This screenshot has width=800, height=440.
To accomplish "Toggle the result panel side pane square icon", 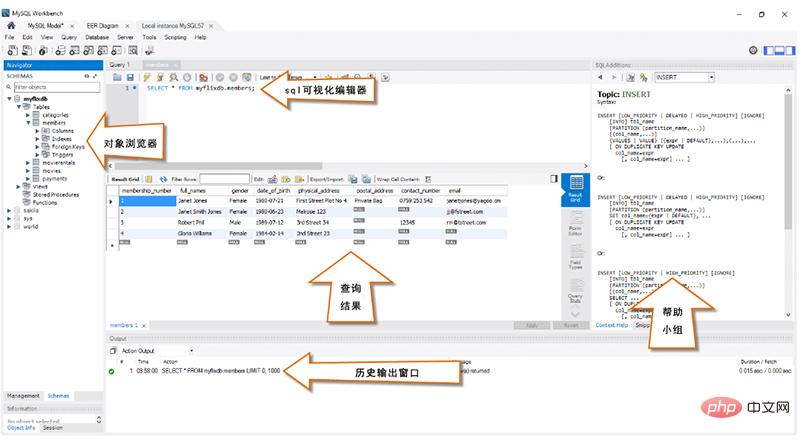I will click(554, 179).
